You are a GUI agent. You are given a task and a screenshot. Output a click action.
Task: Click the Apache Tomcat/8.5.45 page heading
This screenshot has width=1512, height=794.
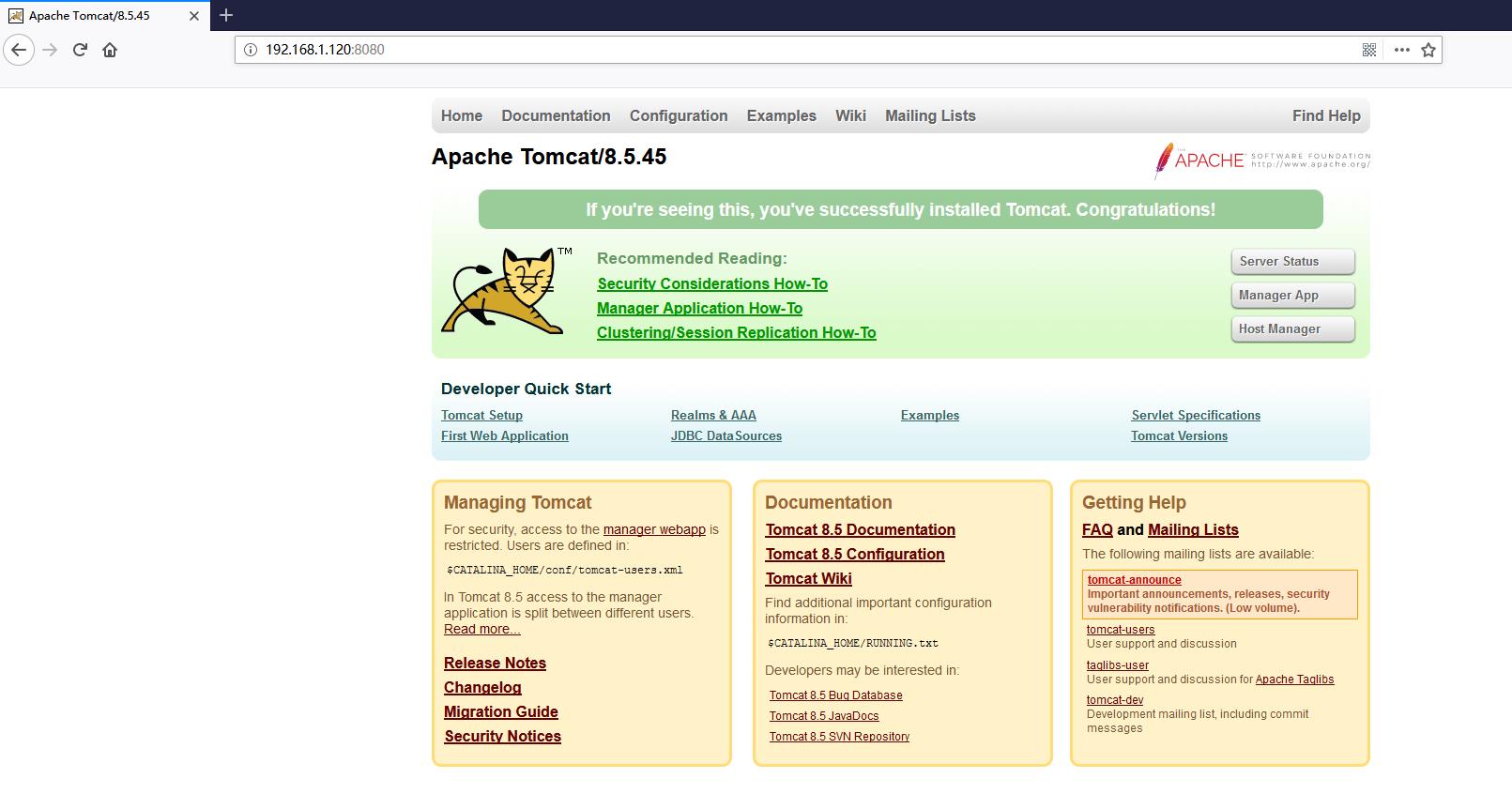coord(549,157)
